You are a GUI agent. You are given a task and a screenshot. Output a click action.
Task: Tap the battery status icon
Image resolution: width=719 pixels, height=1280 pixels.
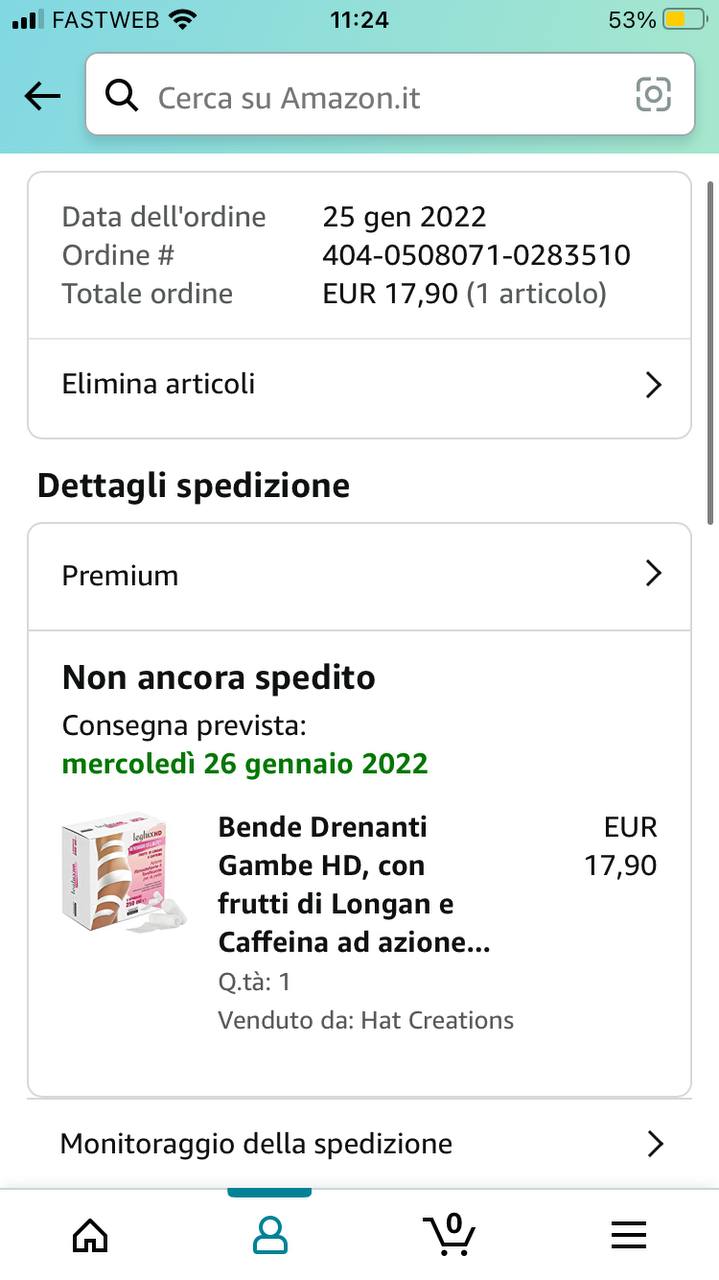point(686,20)
